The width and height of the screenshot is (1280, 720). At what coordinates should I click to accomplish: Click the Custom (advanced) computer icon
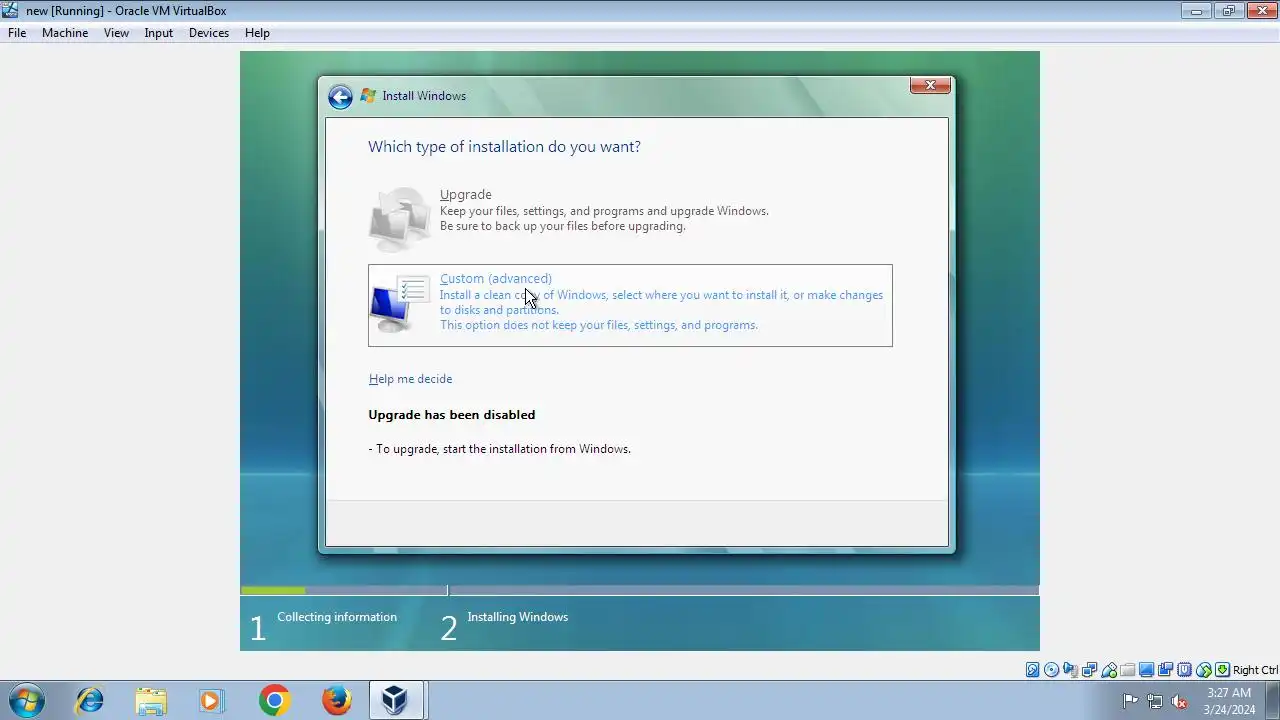point(399,305)
